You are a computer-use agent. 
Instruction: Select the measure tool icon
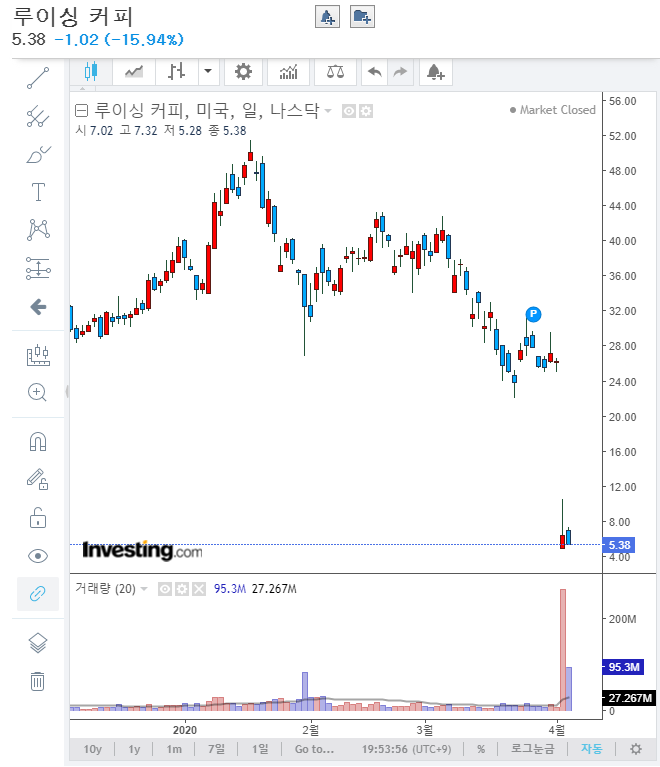coord(38,355)
